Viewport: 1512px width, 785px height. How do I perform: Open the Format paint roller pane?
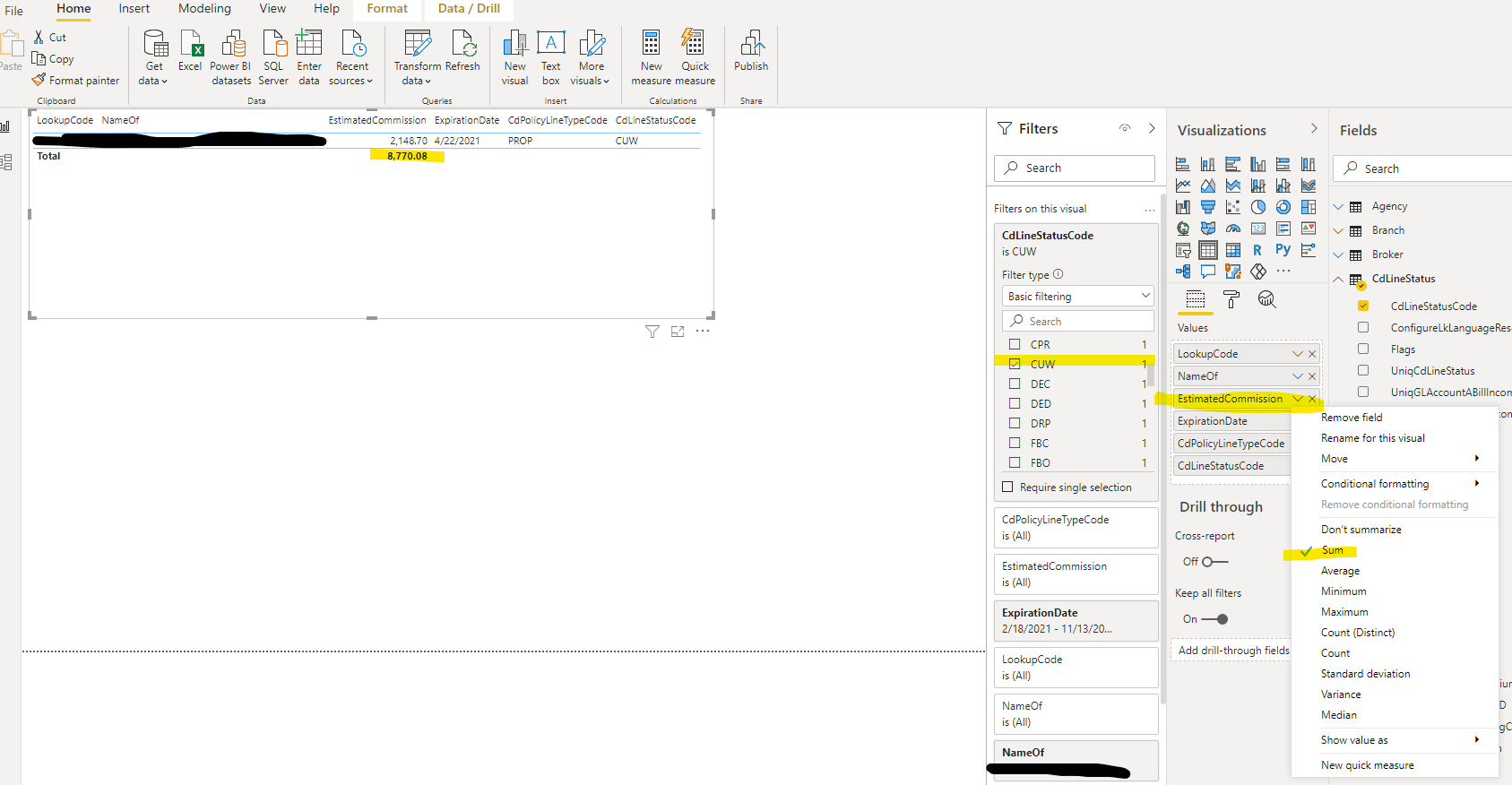(1231, 299)
